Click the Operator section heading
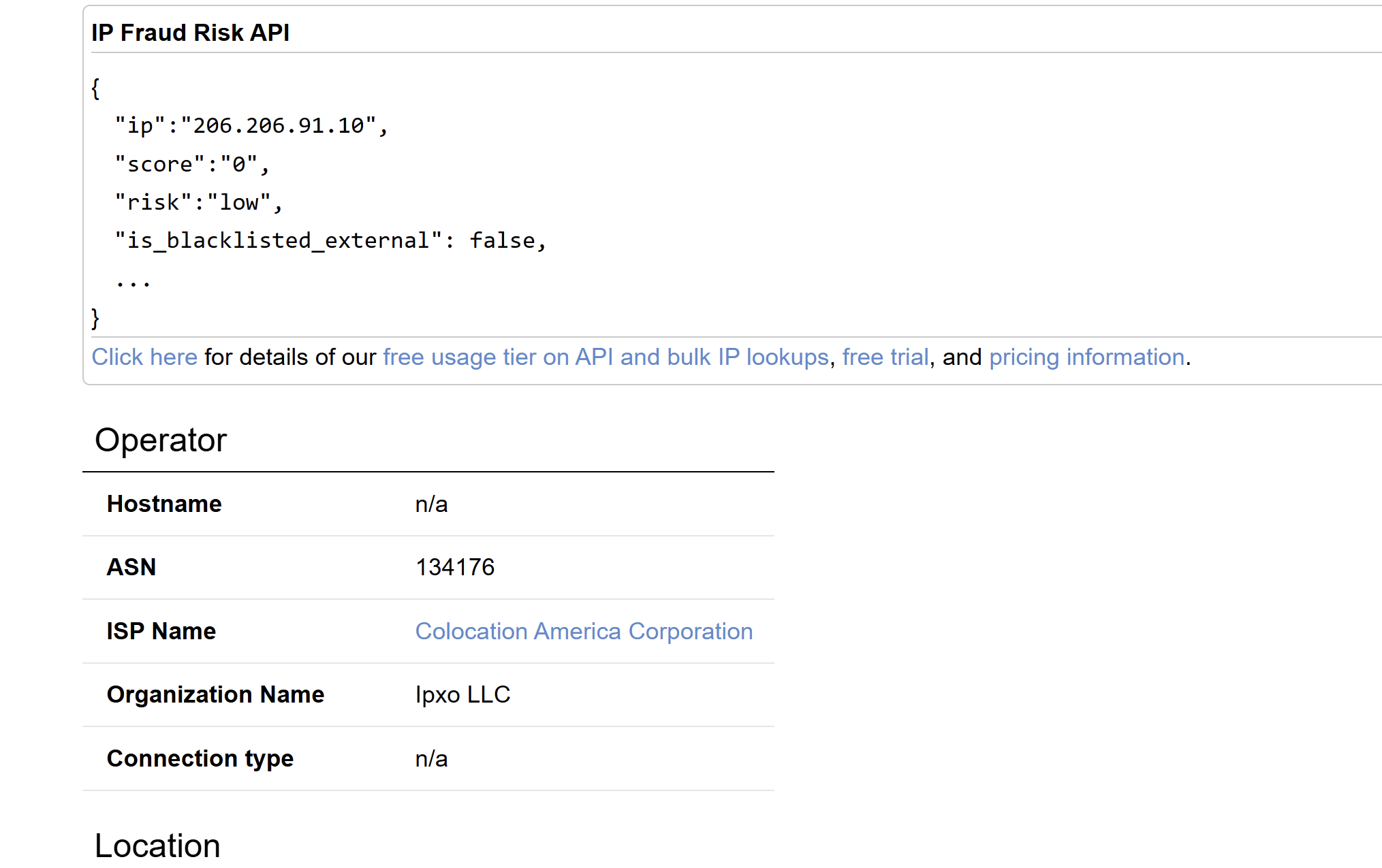Image resolution: width=1382 pixels, height=868 pixels. pyautogui.click(x=161, y=440)
